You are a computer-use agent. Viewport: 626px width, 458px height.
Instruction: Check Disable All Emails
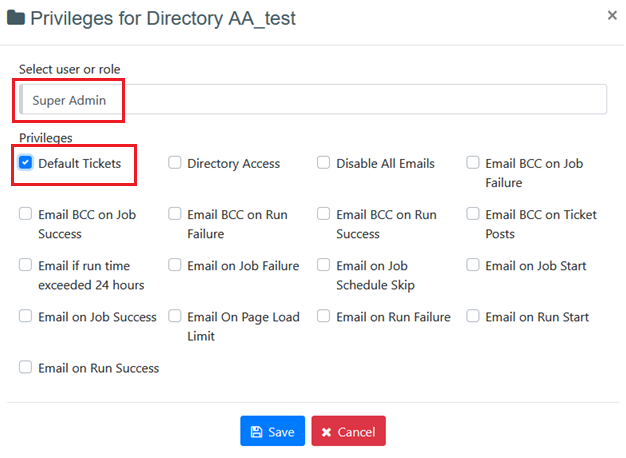click(x=324, y=163)
